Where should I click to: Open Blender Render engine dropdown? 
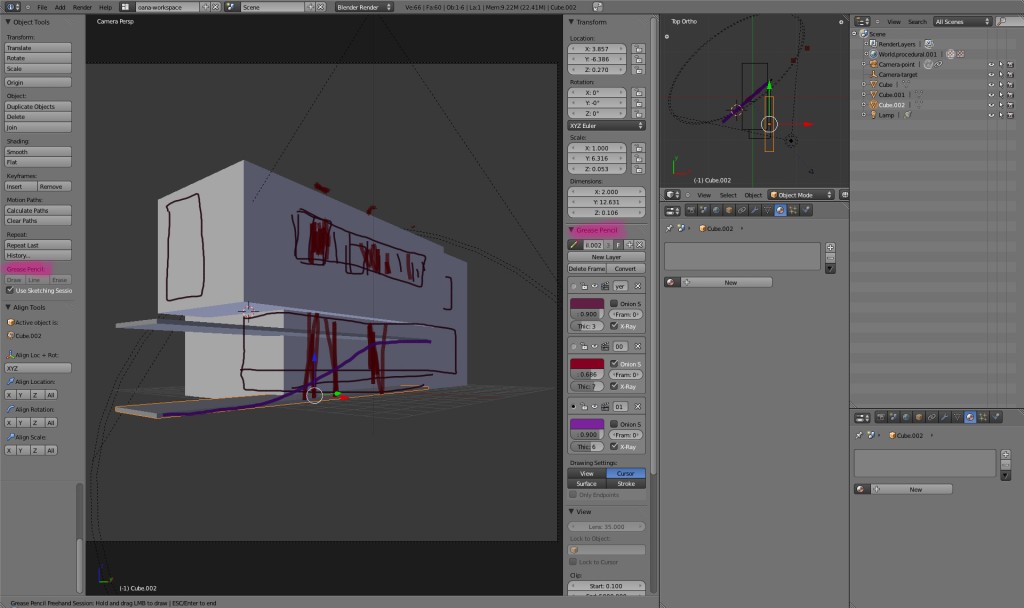364,7
